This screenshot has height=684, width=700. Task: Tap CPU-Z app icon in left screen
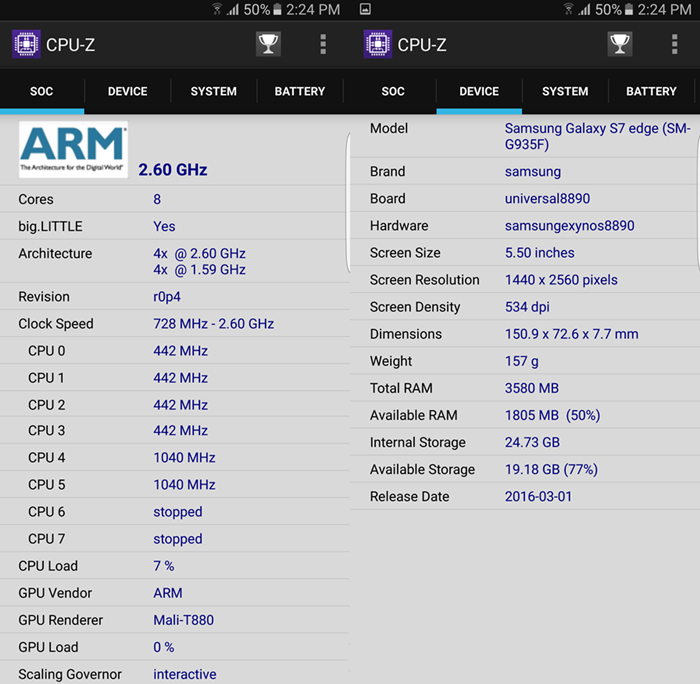[26, 44]
